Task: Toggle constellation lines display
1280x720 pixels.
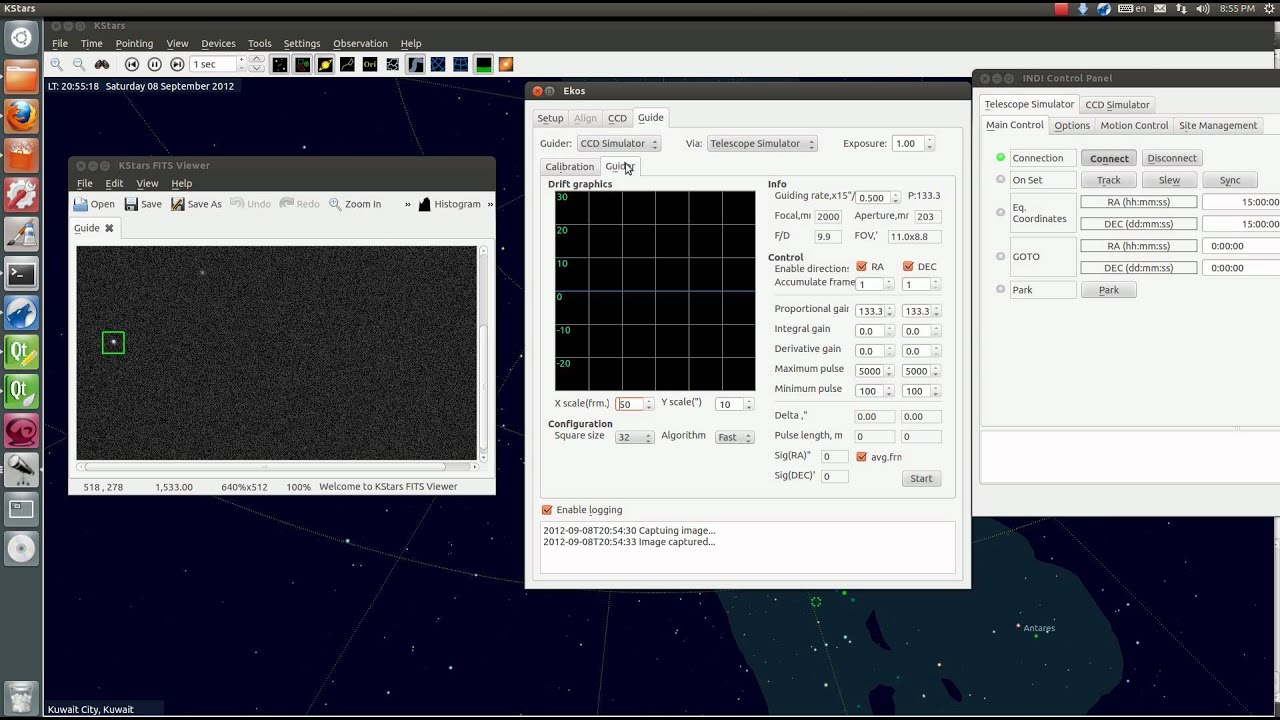Action: (347, 64)
